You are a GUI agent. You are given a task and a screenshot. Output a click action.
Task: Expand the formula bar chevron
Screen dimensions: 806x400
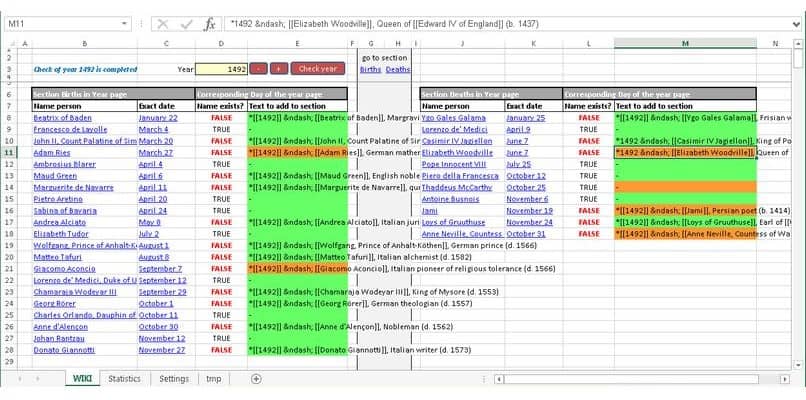pyautogui.click(x=797, y=24)
